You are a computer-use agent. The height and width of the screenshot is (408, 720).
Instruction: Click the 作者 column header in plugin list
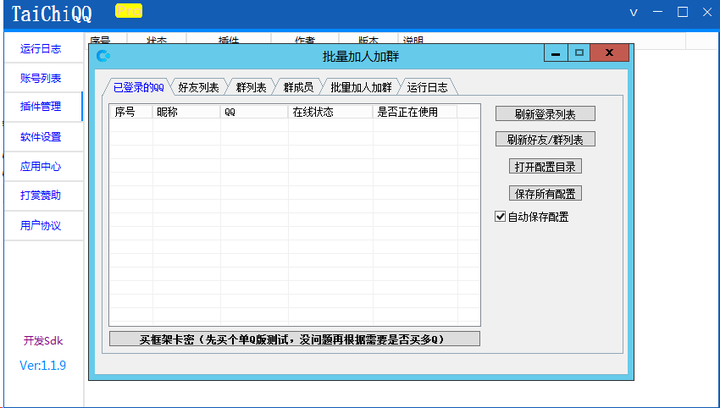click(305, 40)
